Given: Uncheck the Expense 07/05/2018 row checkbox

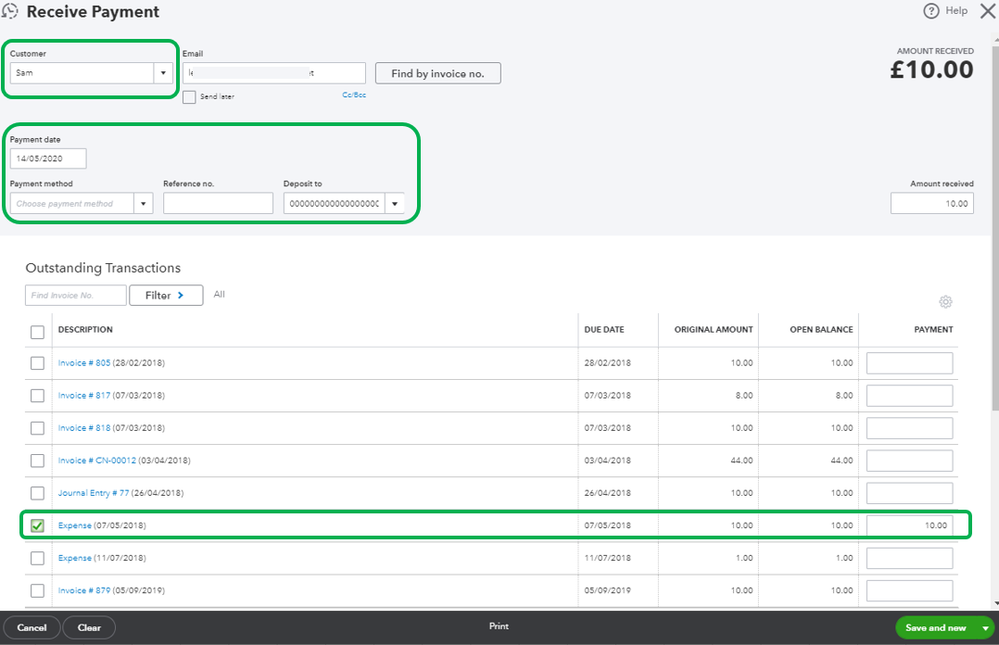Looking at the screenshot, I should click(x=38, y=525).
